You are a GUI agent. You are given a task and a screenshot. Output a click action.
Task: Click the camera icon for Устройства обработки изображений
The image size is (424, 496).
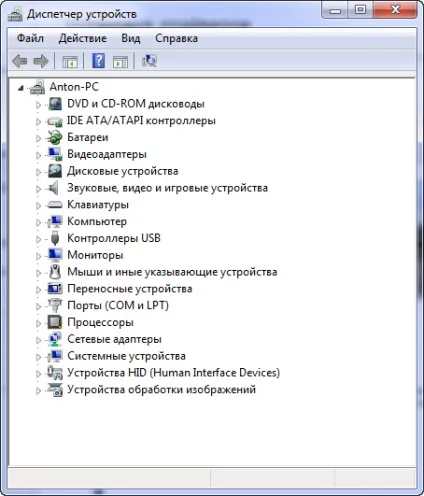[55, 390]
